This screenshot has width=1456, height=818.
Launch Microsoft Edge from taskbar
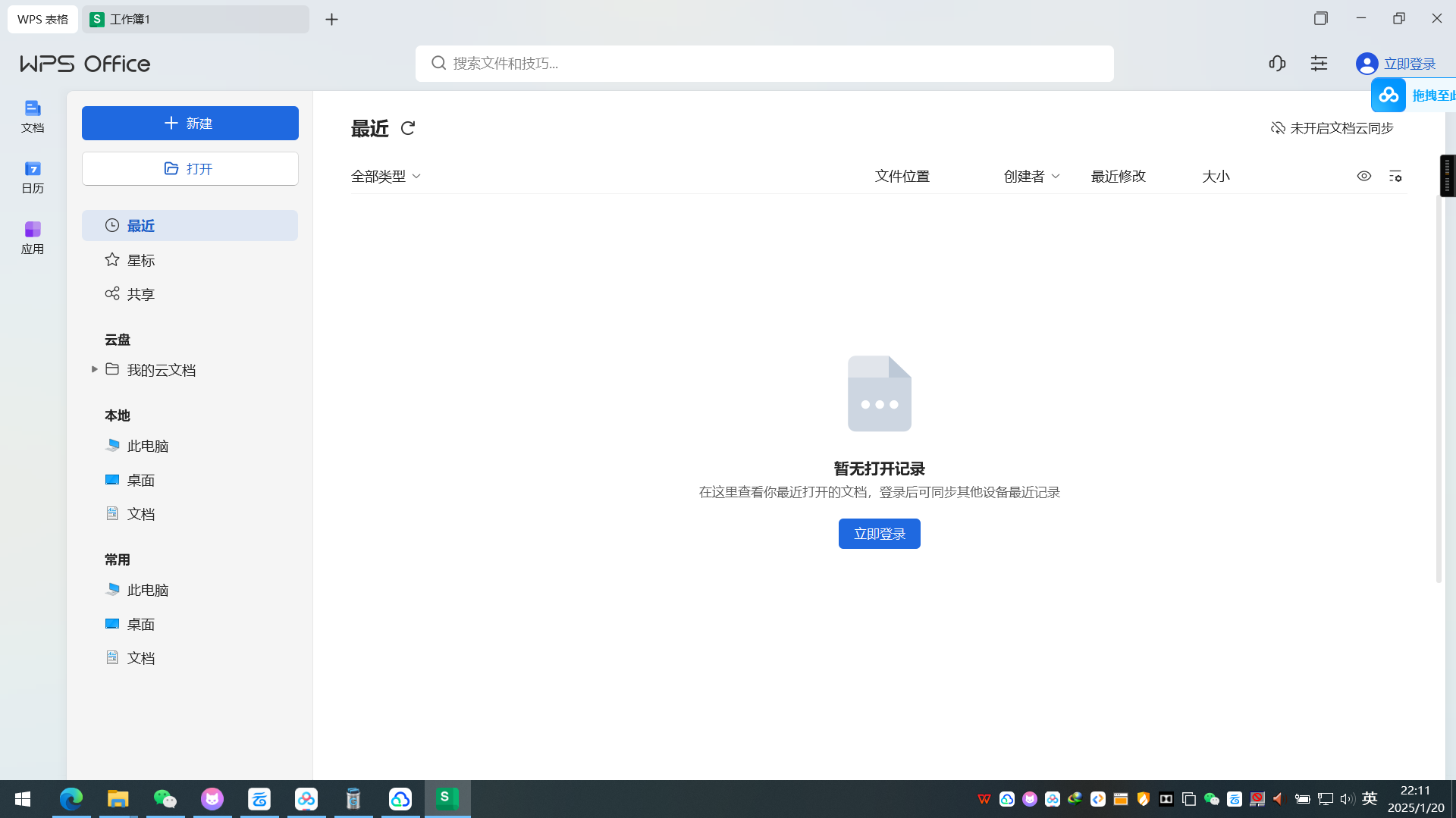click(71, 799)
